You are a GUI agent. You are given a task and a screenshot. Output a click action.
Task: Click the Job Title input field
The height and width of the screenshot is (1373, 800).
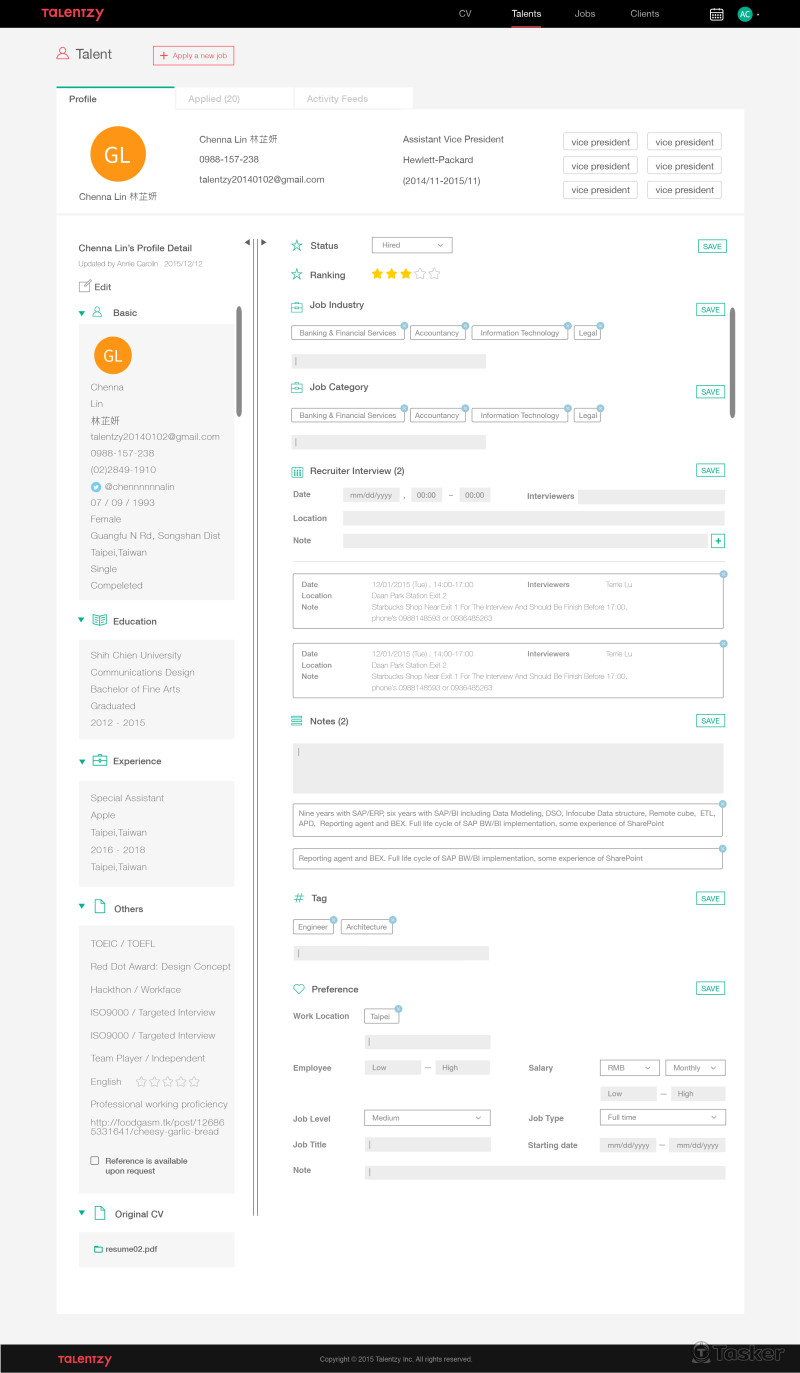tap(428, 1145)
